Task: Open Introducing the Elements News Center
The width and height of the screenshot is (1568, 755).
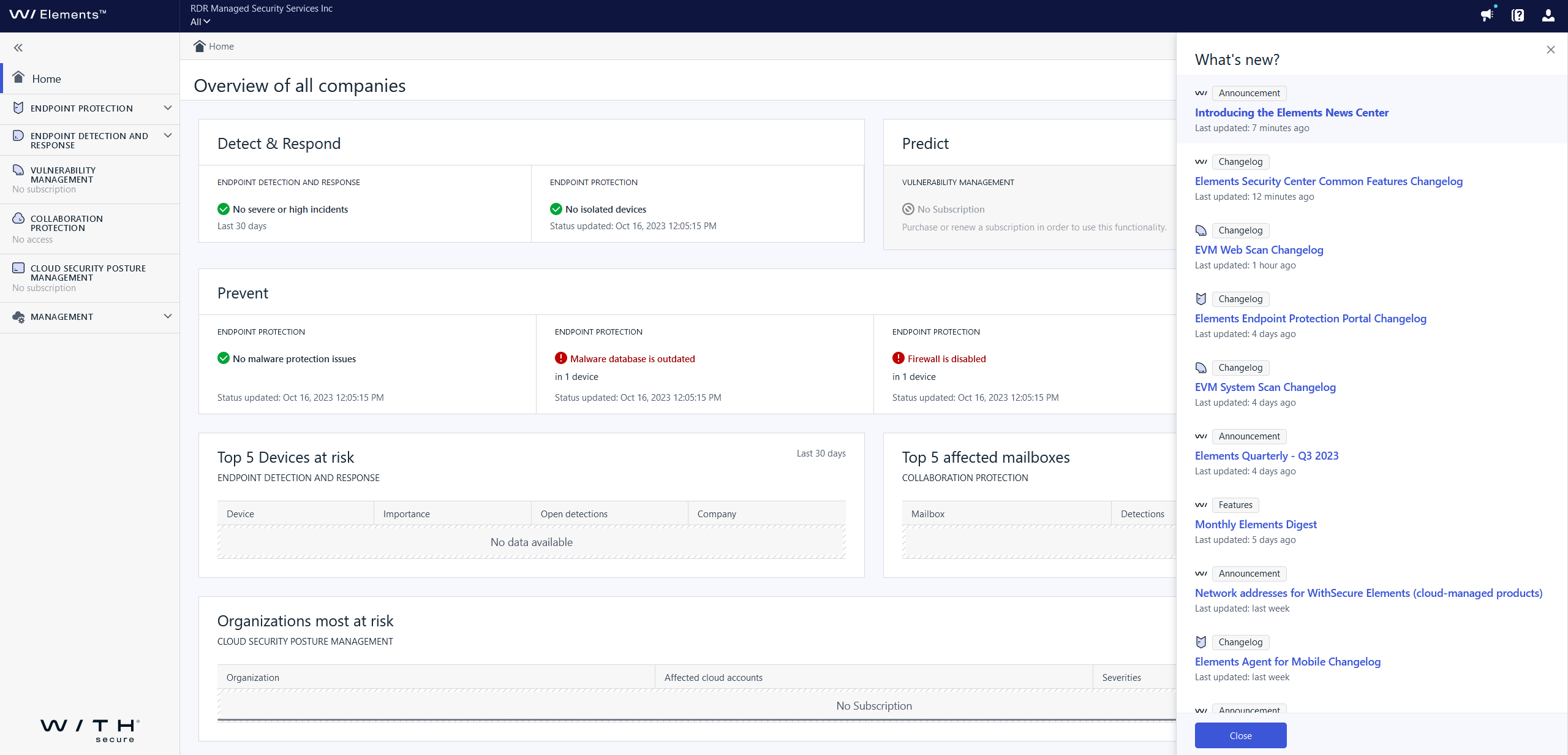Action: tap(1291, 112)
